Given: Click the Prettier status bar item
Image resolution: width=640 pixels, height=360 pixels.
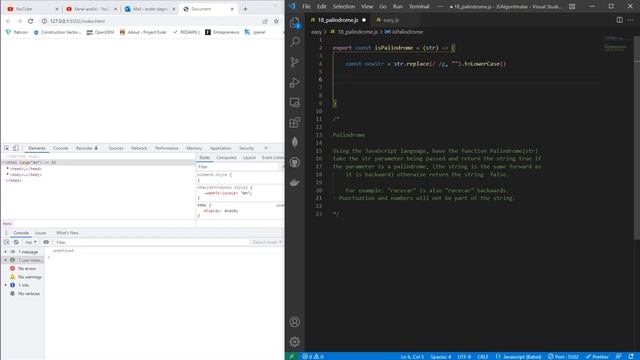Looking at the screenshot, I should pyautogui.click(x=597, y=356).
